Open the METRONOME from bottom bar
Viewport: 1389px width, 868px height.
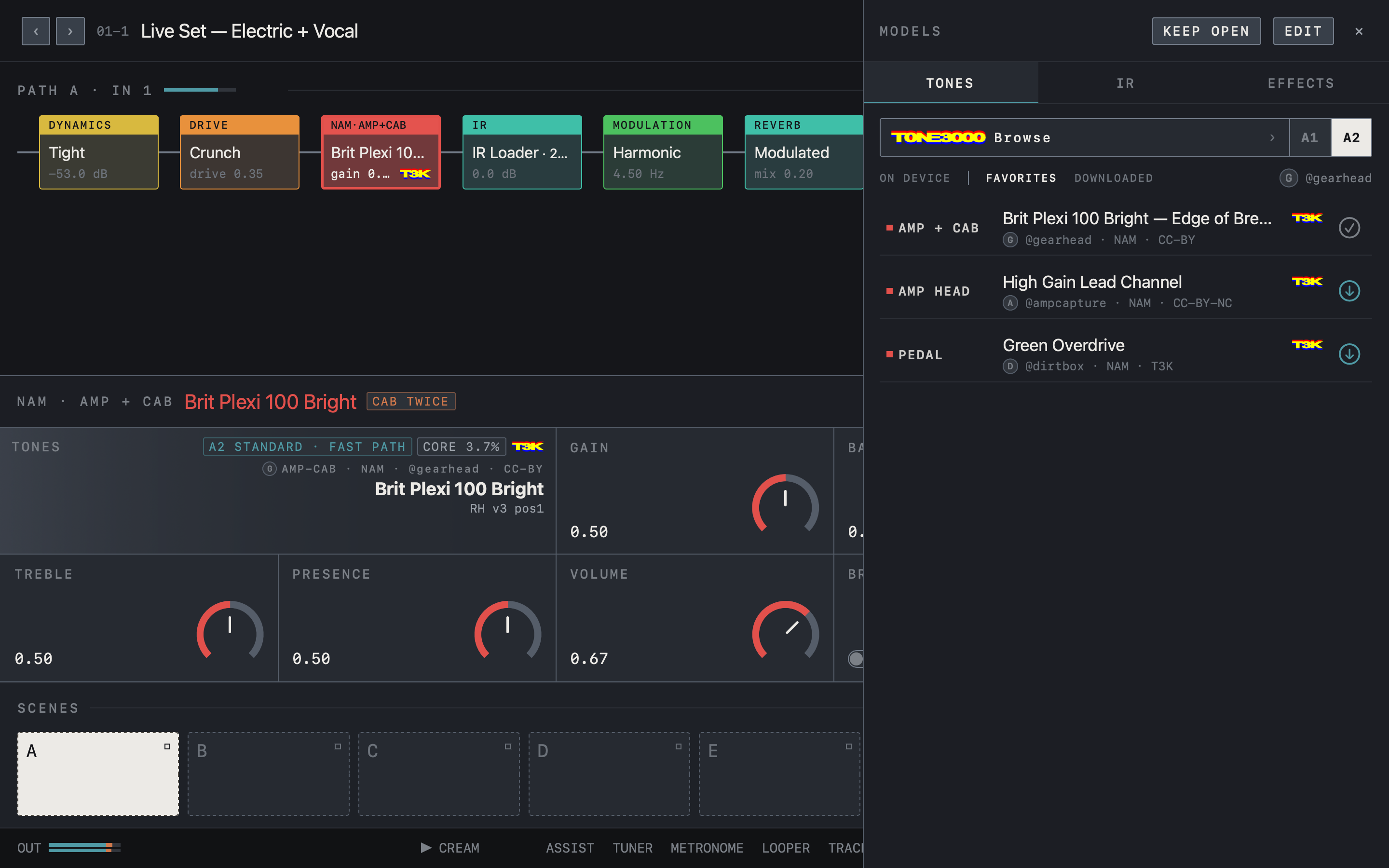[x=707, y=847]
